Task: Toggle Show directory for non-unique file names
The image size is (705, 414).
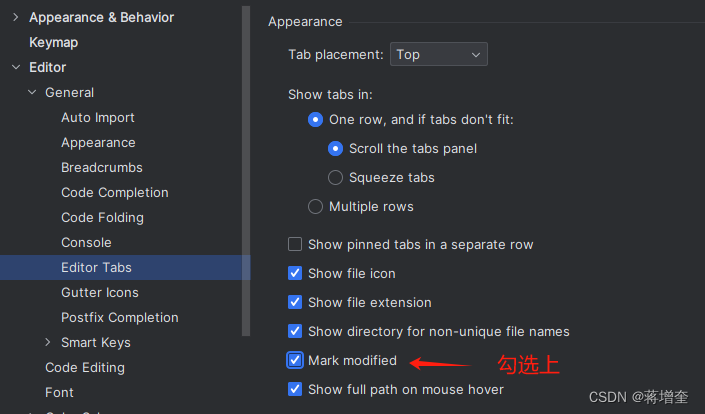Action: tap(295, 331)
